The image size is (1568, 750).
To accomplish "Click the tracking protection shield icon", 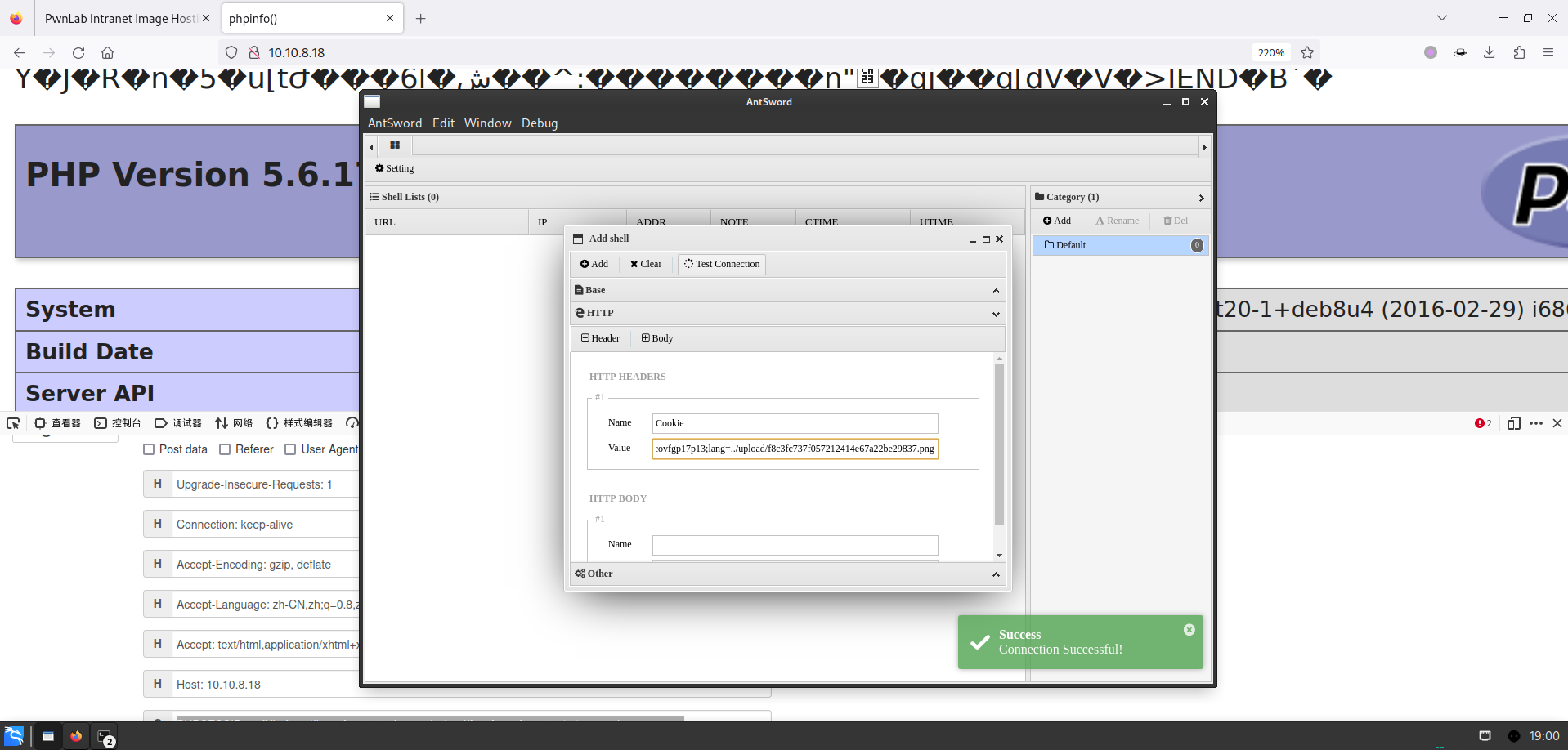I will tap(231, 52).
